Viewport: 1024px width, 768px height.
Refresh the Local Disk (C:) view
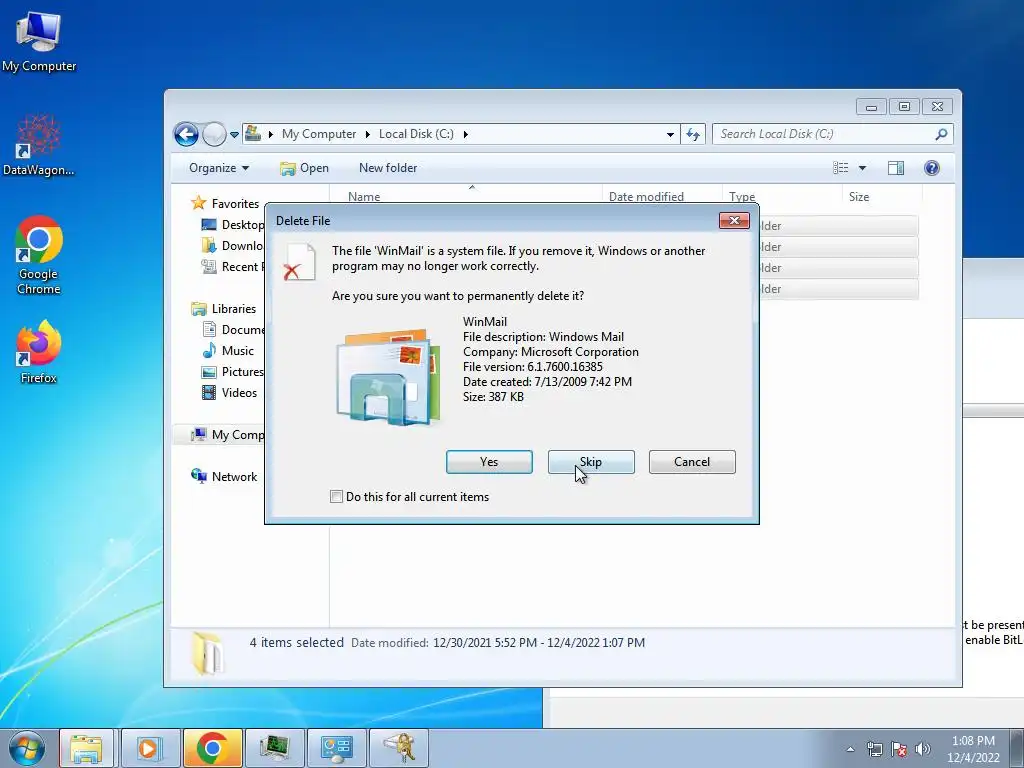tap(693, 135)
